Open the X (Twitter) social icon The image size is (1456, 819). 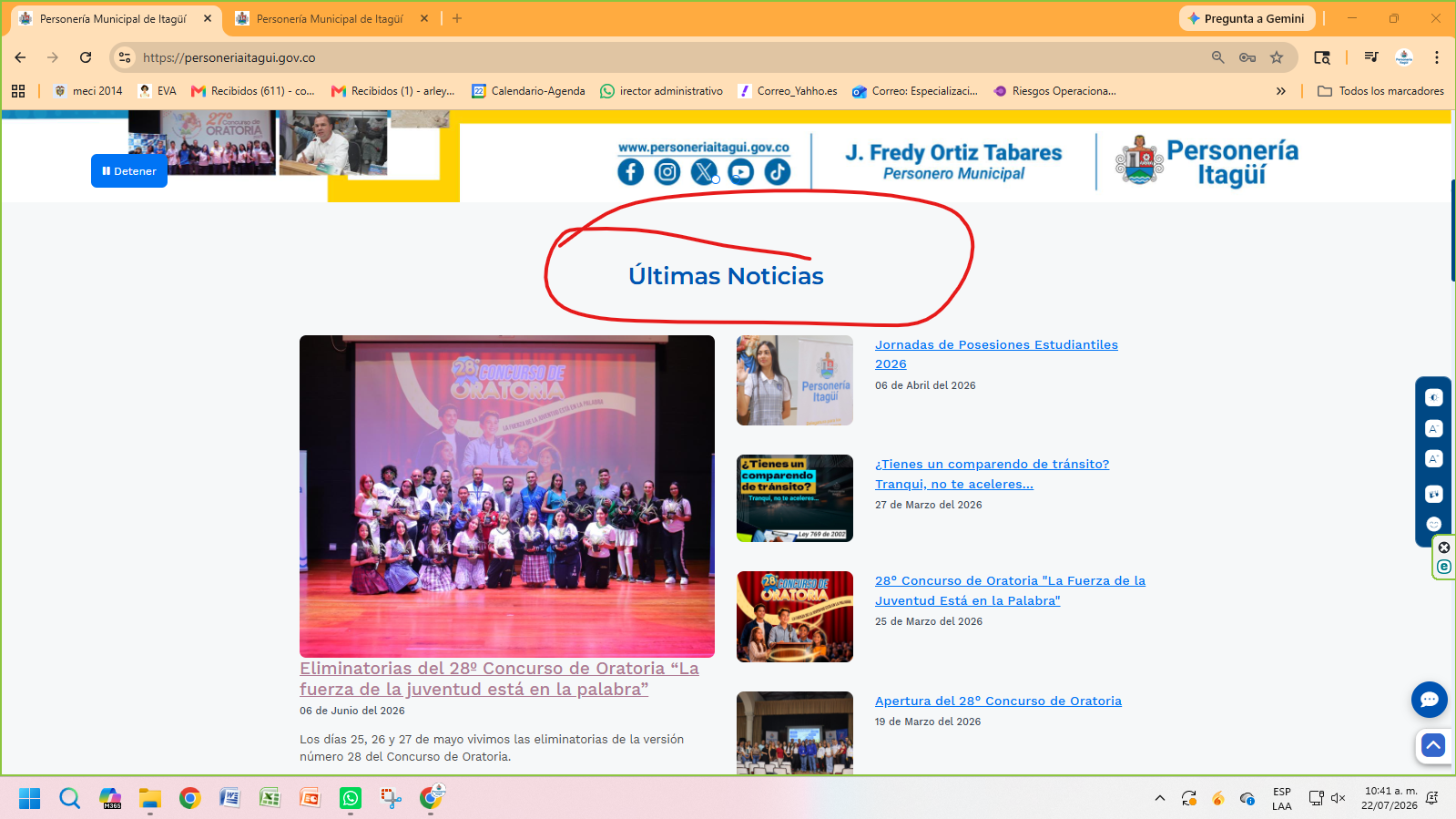[x=704, y=171]
